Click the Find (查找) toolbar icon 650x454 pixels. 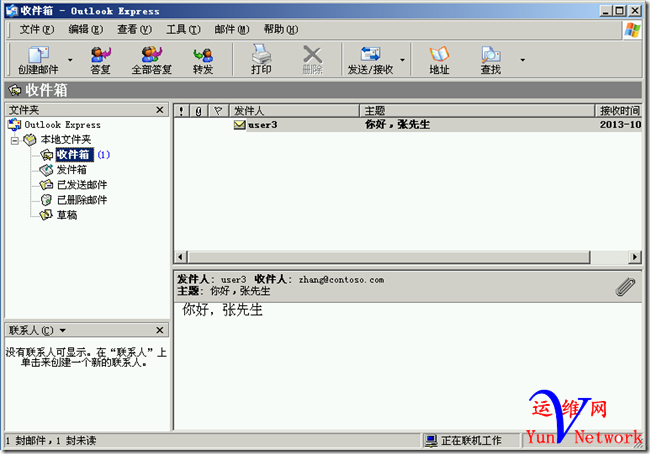(x=491, y=60)
